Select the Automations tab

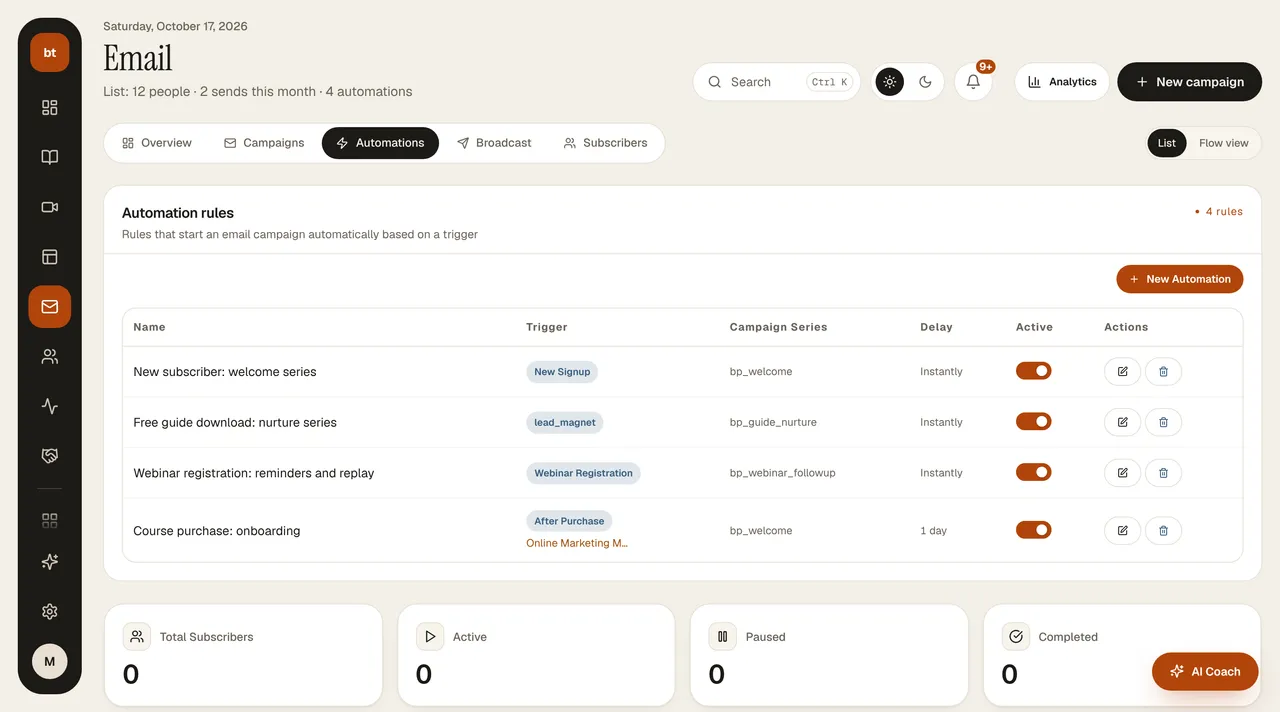click(x=380, y=143)
